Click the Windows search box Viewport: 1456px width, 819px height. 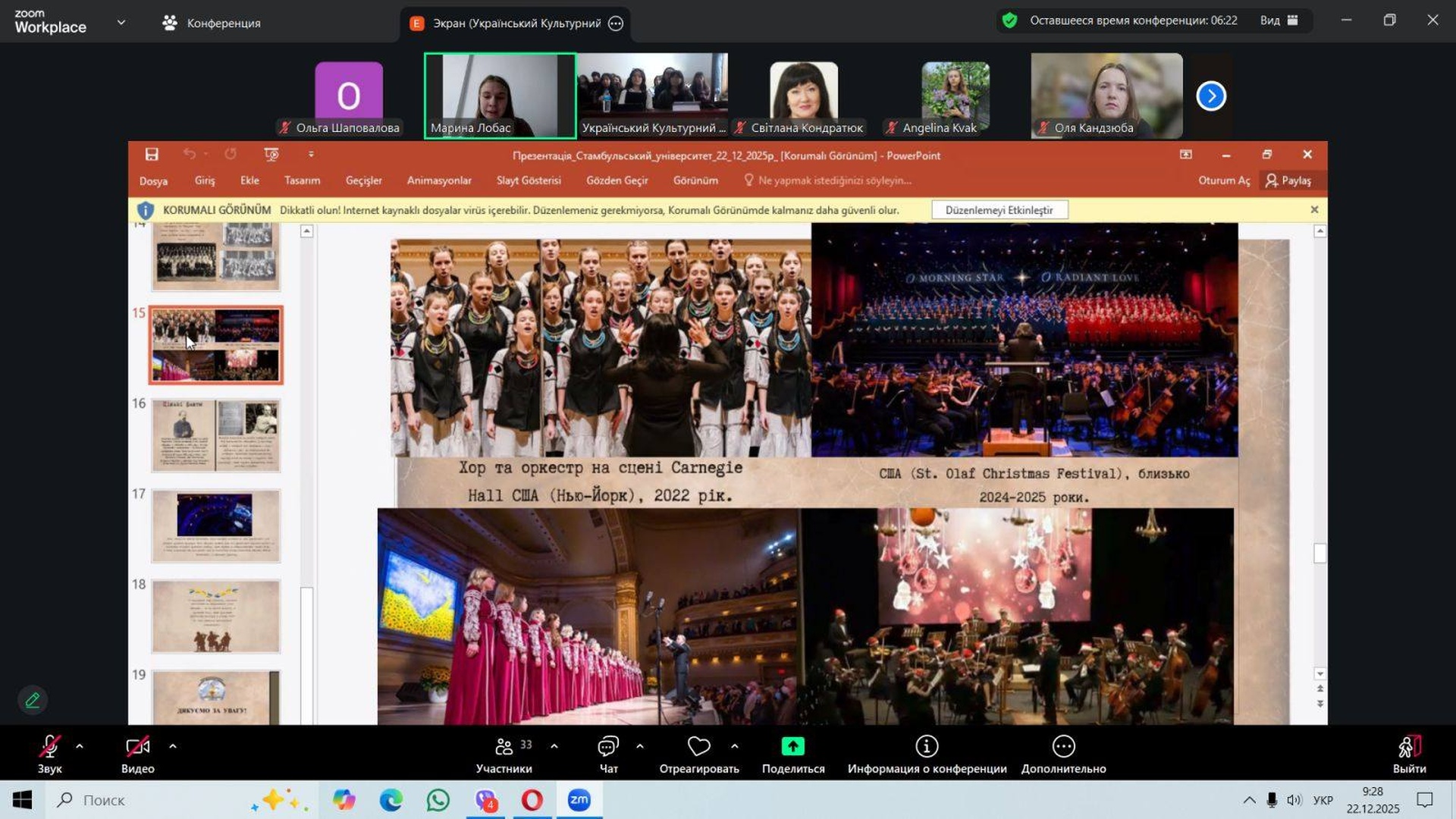[152, 800]
